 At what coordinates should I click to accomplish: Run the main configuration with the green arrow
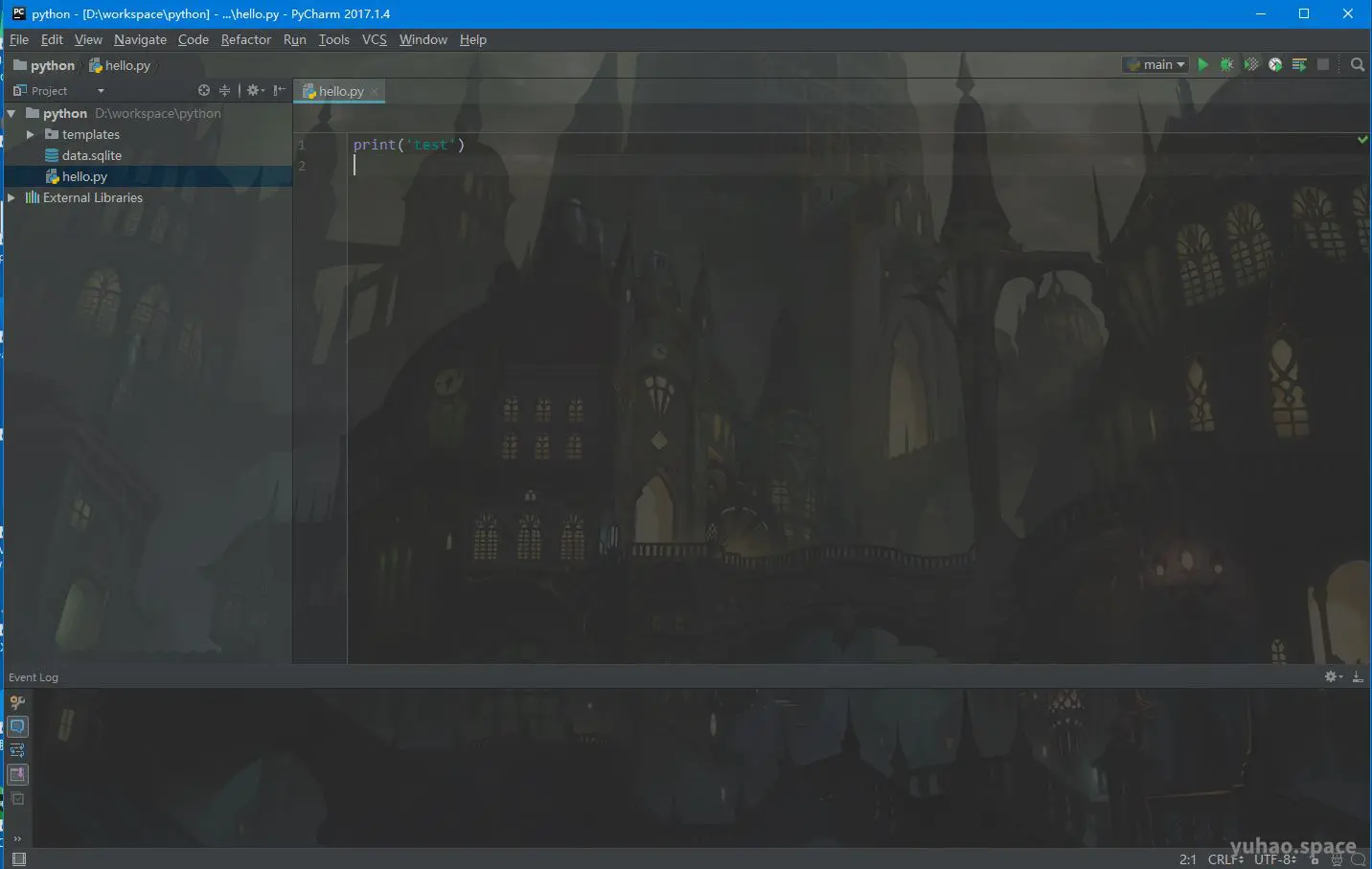pyautogui.click(x=1202, y=64)
